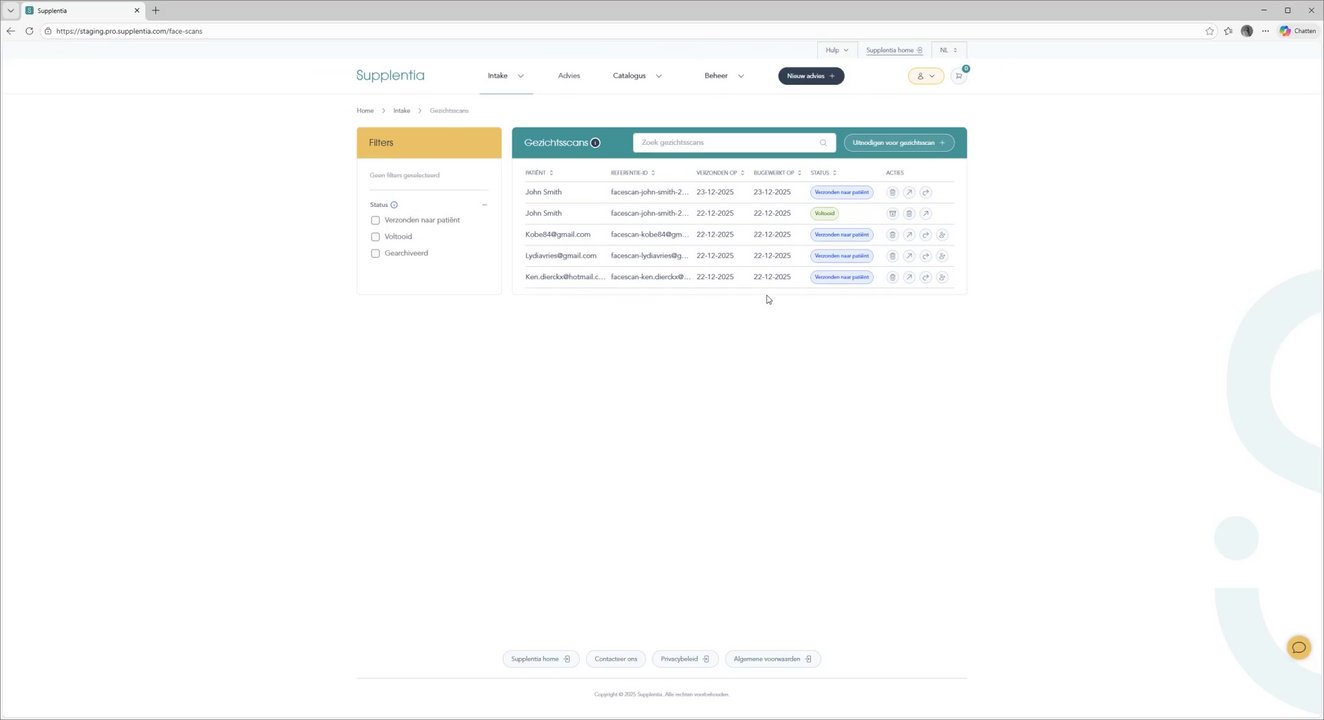Delete the John Smith scan sent 23-12-2025

click(892, 192)
